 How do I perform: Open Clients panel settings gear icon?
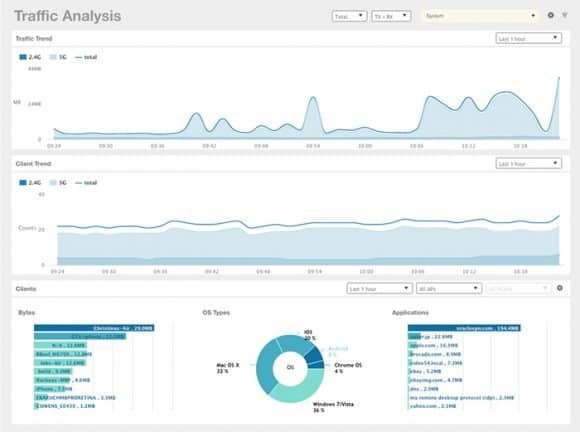click(x=560, y=288)
